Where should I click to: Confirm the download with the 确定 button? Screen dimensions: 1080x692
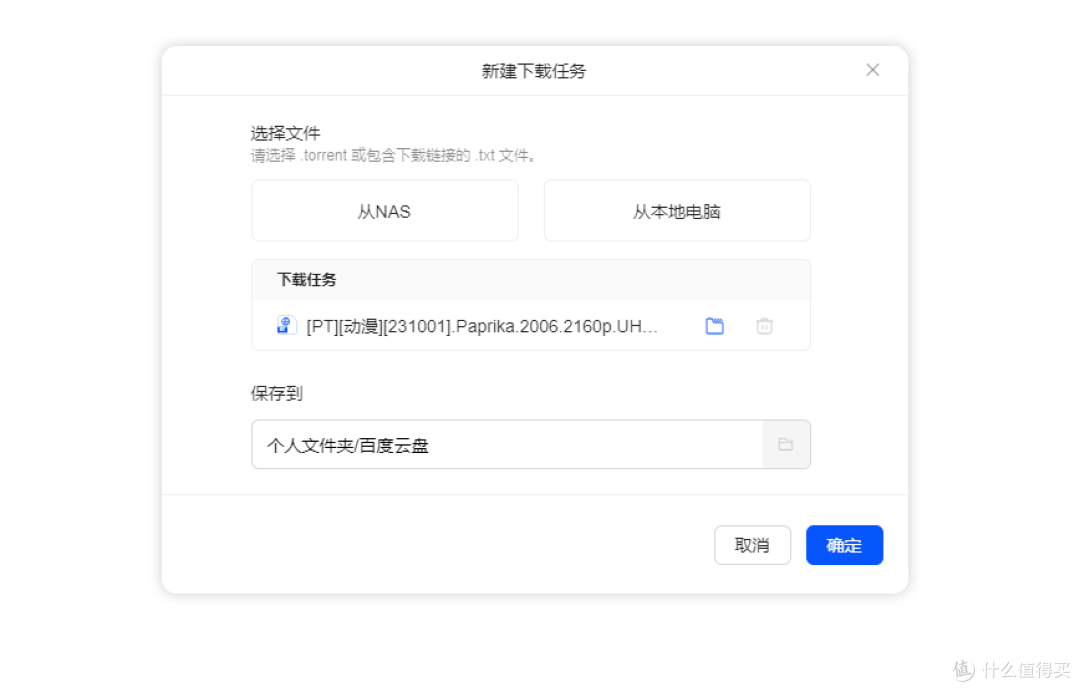tap(844, 545)
